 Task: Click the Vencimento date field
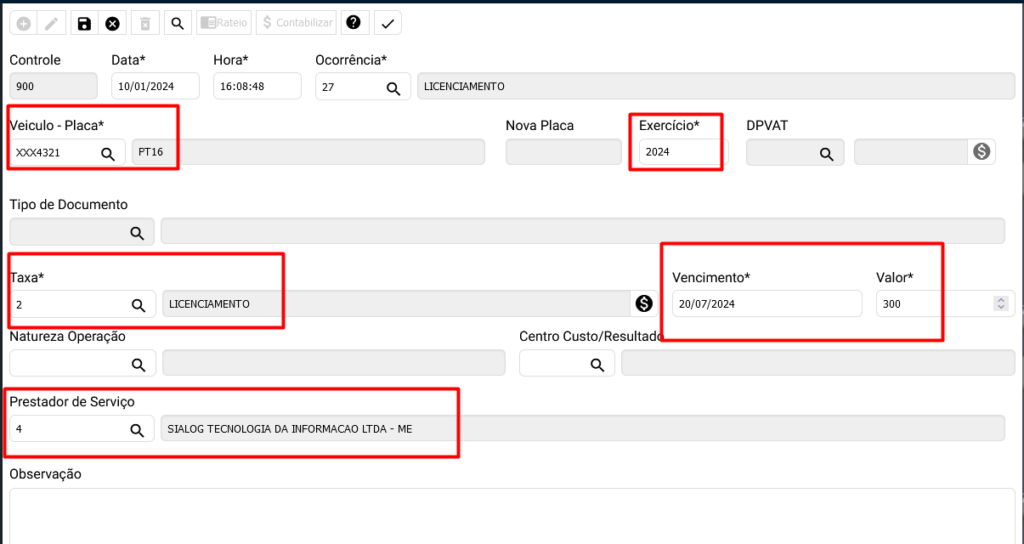[x=766, y=304]
